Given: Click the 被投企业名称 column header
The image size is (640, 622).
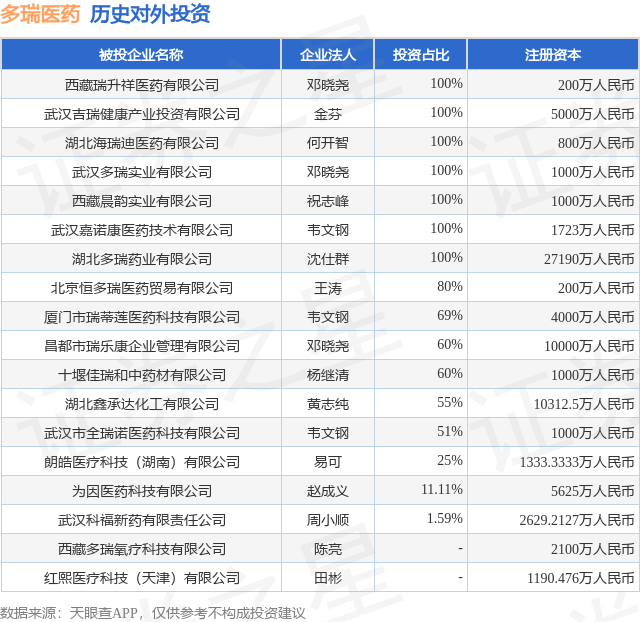Looking at the screenshot, I should click(141, 55).
